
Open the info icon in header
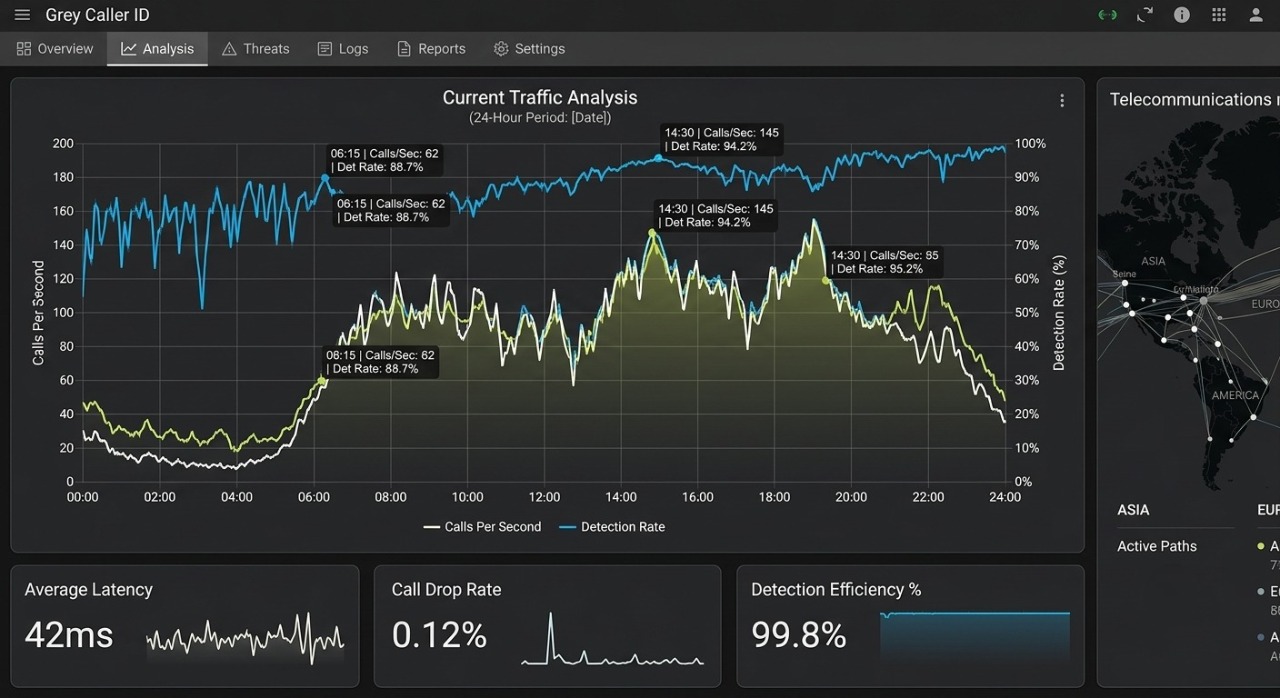[x=1182, y=15]
